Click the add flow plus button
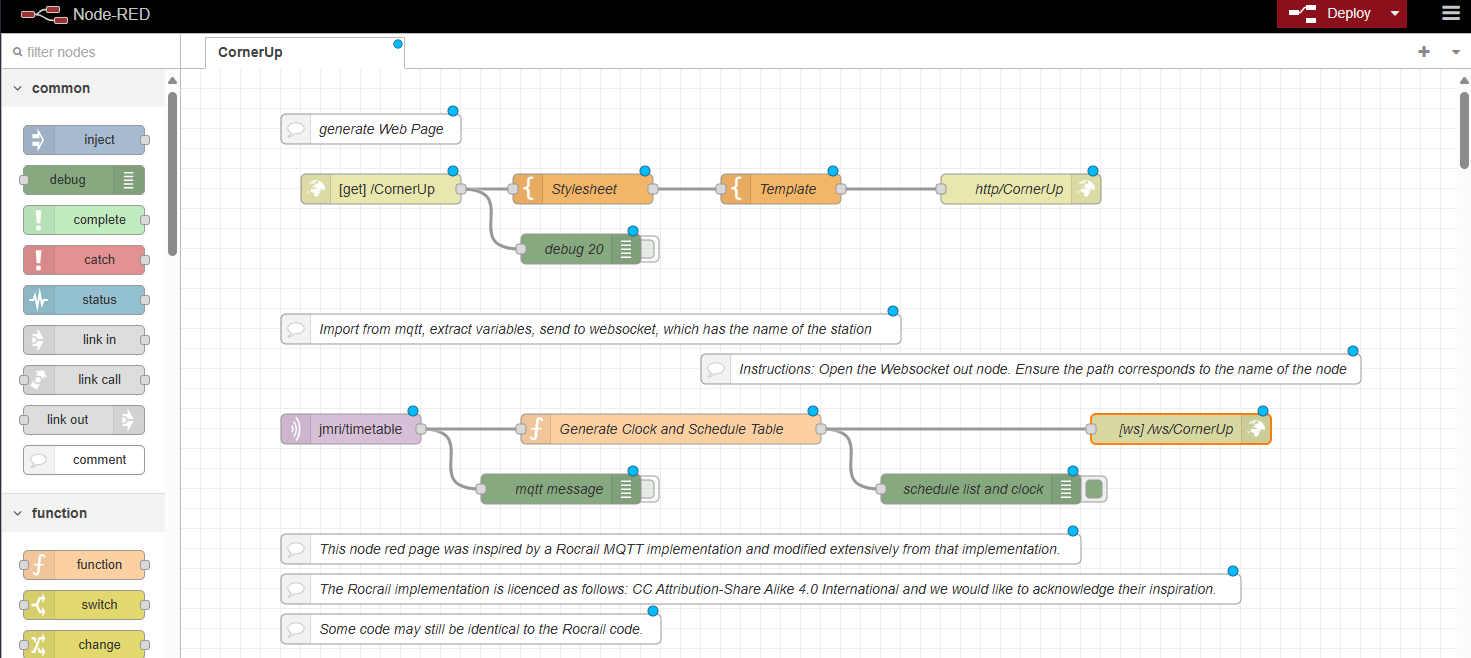 (1423, 51)
